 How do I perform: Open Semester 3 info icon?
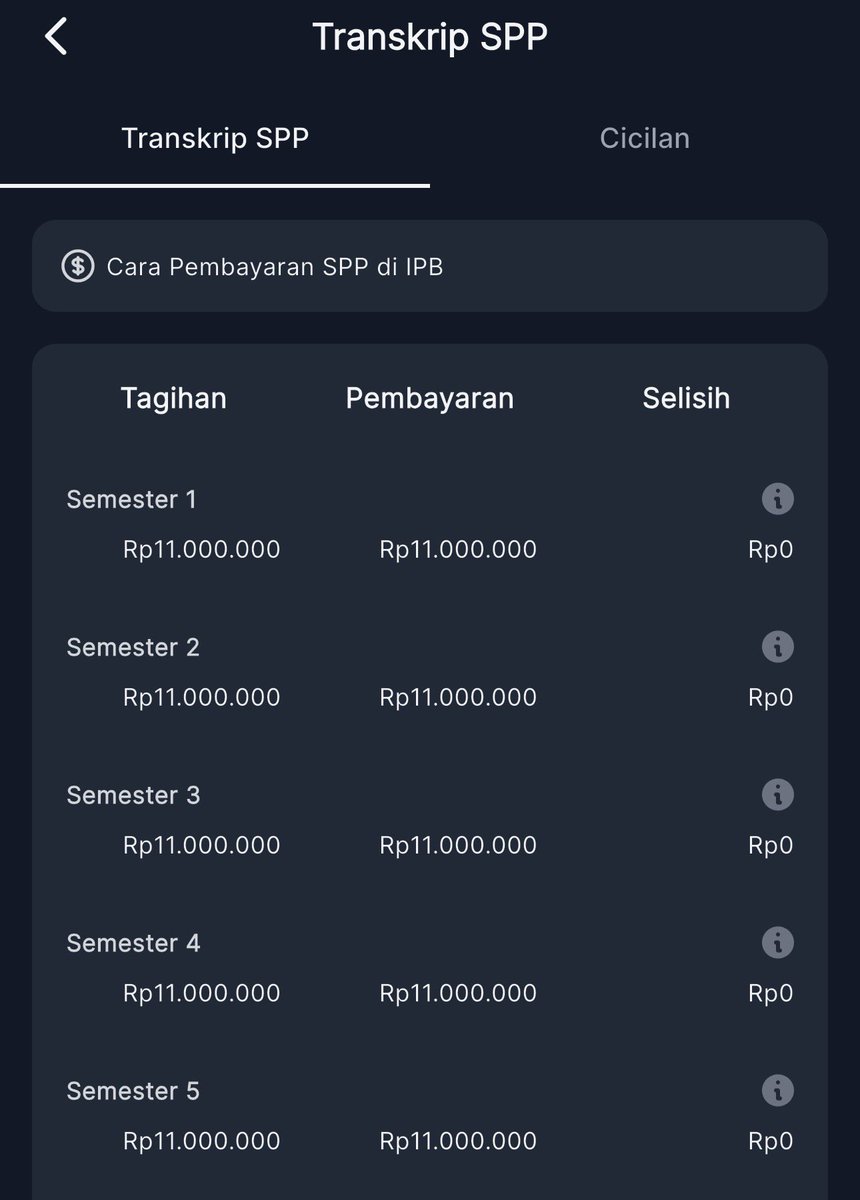777,794
